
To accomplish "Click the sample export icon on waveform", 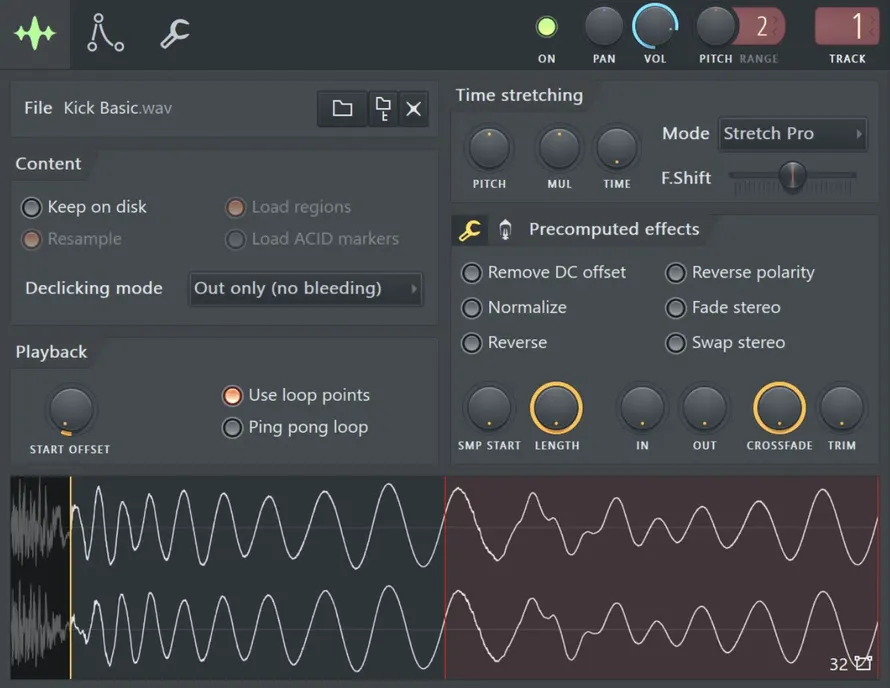I will click(863, 663).
